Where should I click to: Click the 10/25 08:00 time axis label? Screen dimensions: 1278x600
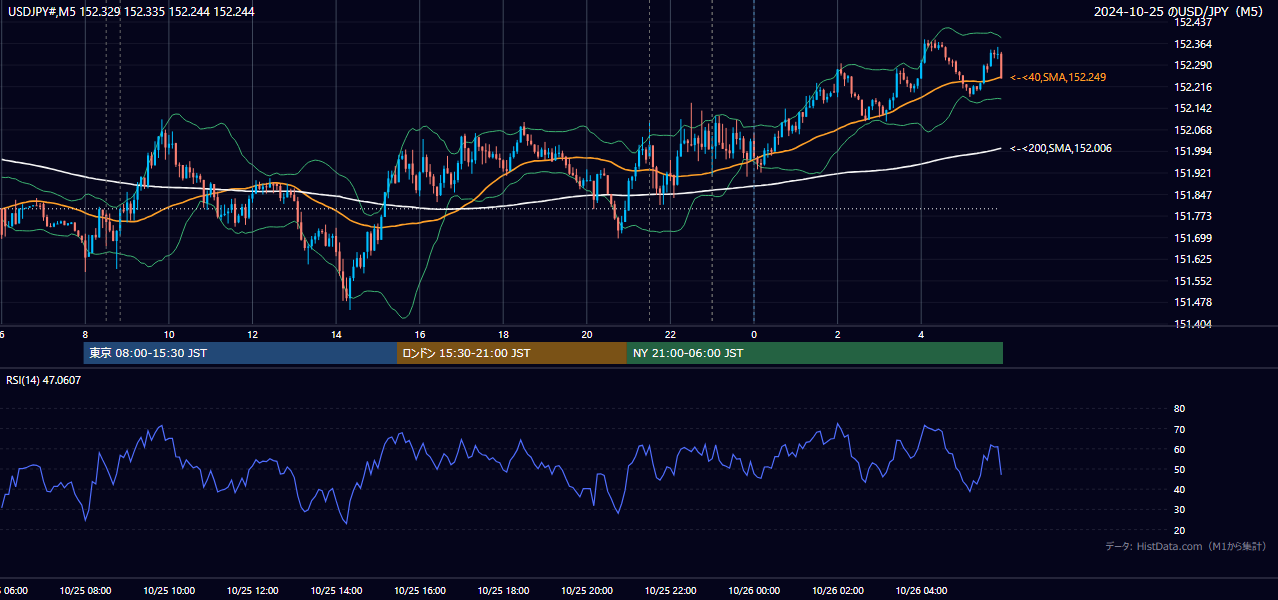[85, 591]
